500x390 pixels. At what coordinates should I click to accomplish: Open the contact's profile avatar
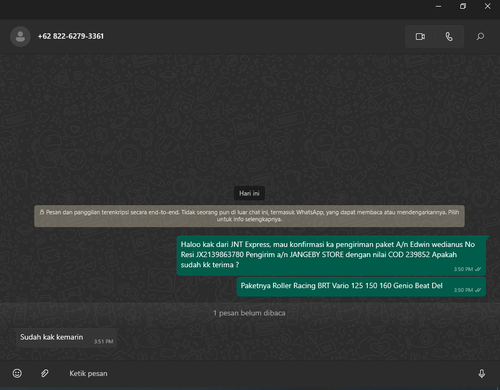tap(20, 36)
